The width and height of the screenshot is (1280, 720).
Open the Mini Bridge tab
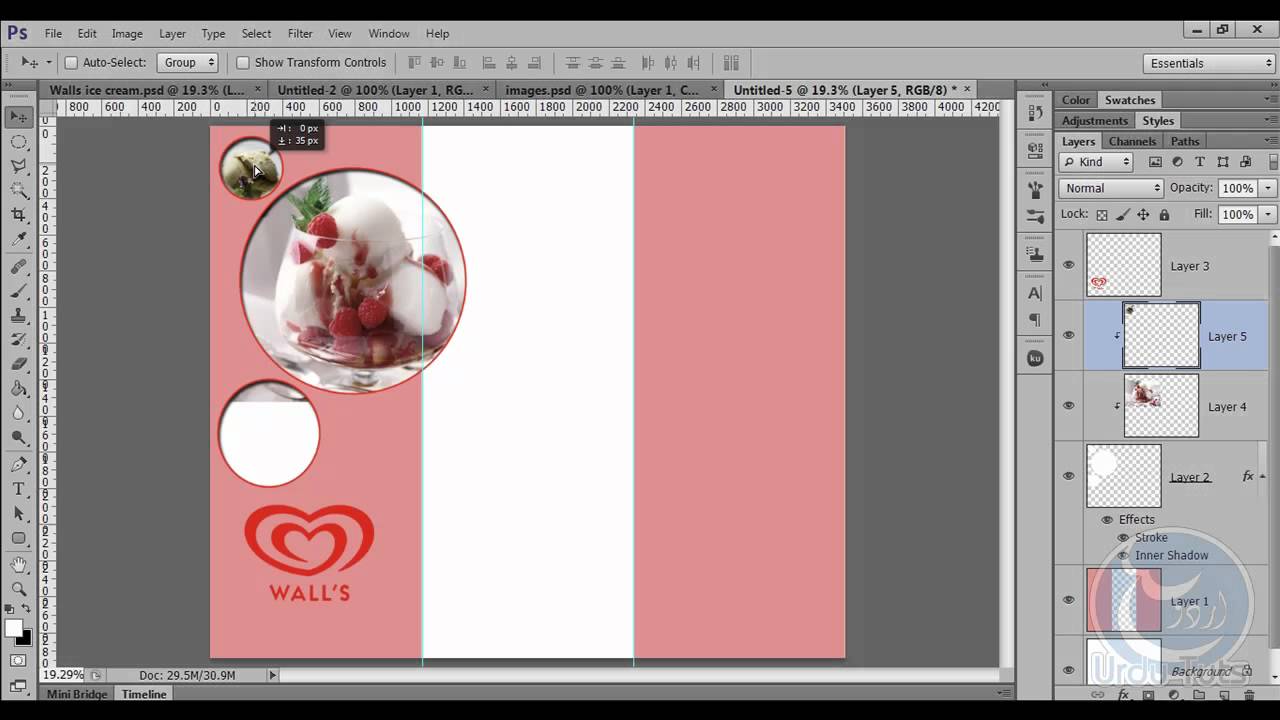coord(77,694)
